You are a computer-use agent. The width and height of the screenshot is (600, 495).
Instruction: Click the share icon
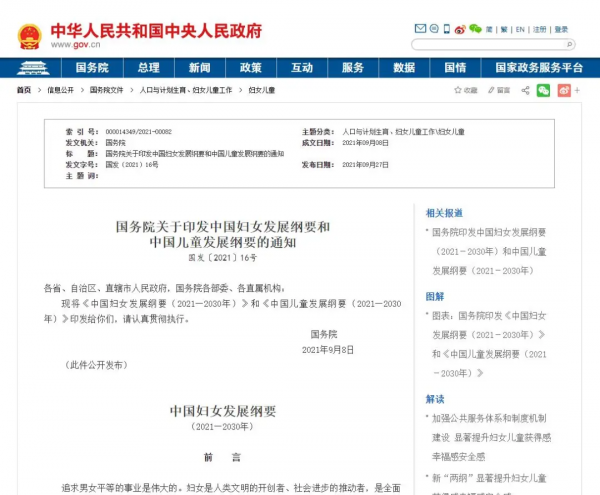[525, 90]
